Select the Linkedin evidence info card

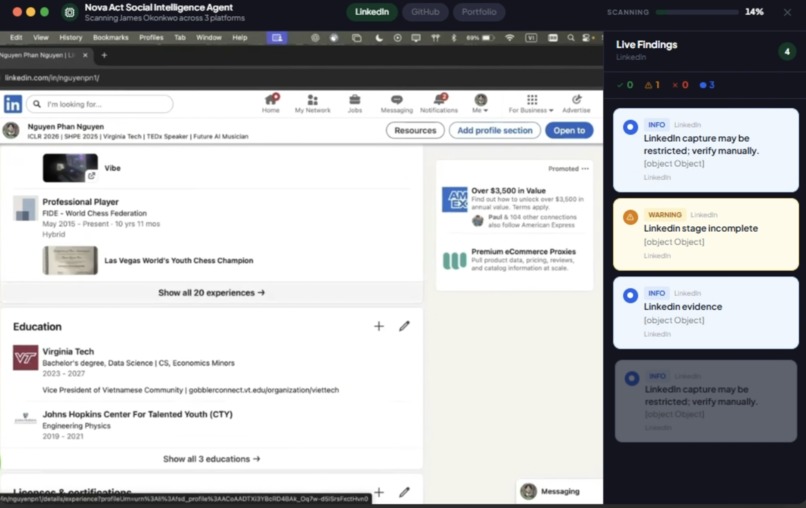[706, 313]
